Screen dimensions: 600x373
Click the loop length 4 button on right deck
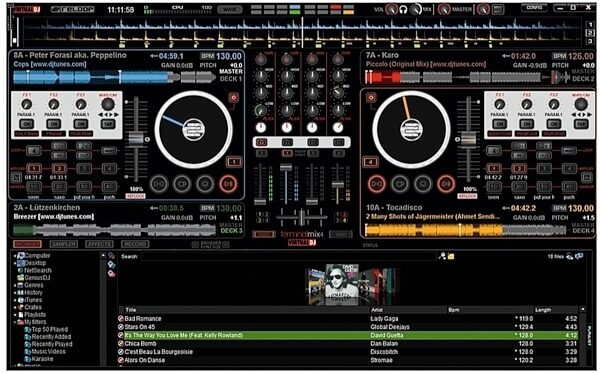494,150
